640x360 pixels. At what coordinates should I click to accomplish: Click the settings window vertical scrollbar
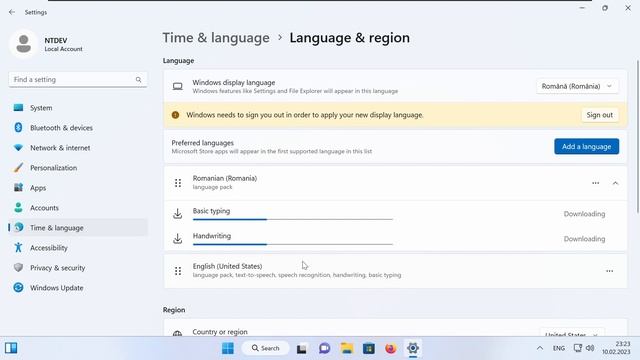click(x=638, y=137)
